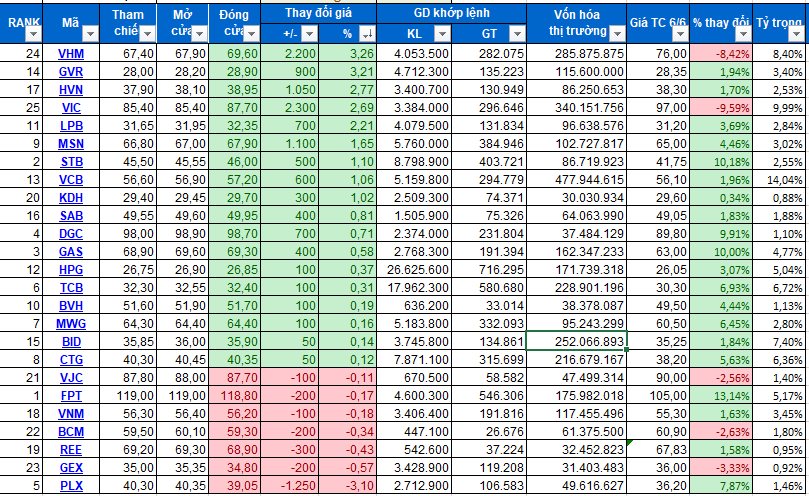Open the Tham chiếu filter dropdown

click(147, 34)
